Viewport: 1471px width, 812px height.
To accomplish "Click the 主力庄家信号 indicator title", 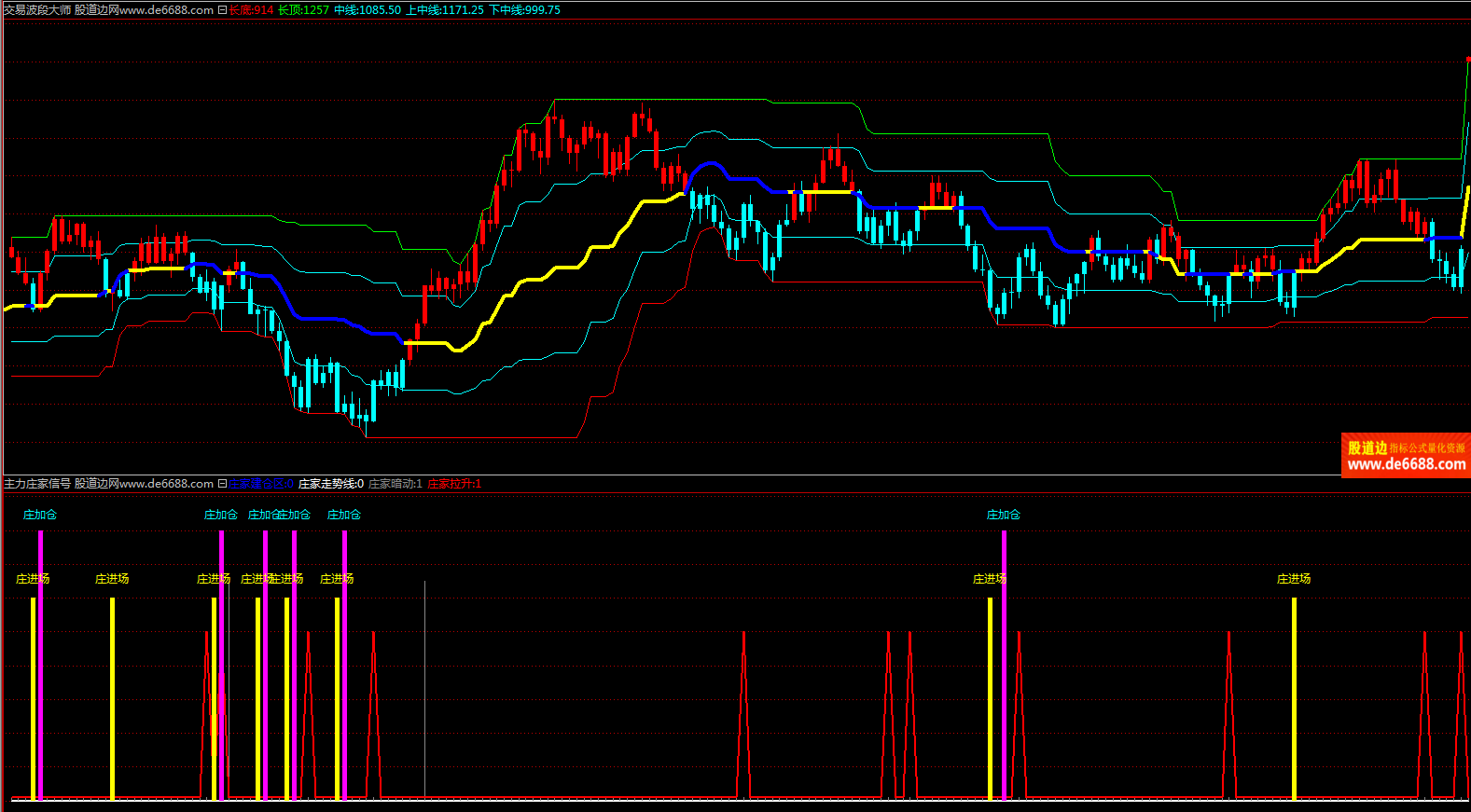I will pos(37,484).
